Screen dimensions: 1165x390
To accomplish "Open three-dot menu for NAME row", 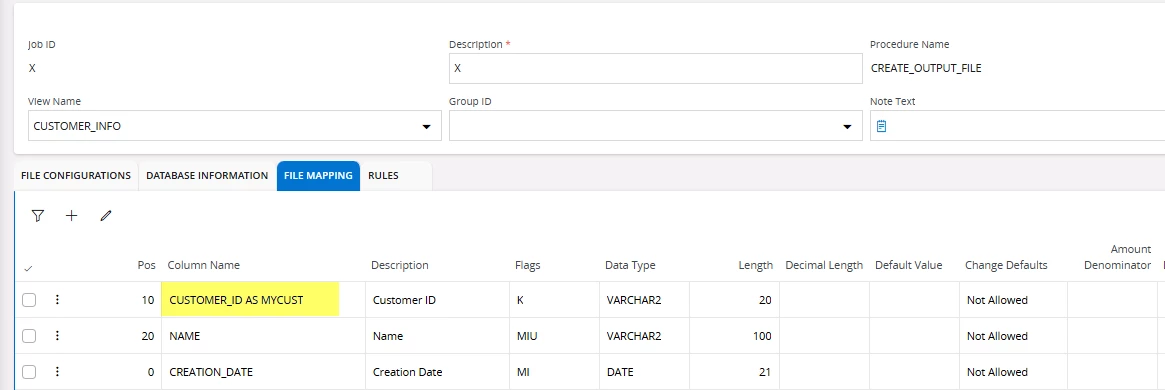I will click(57, 336).
